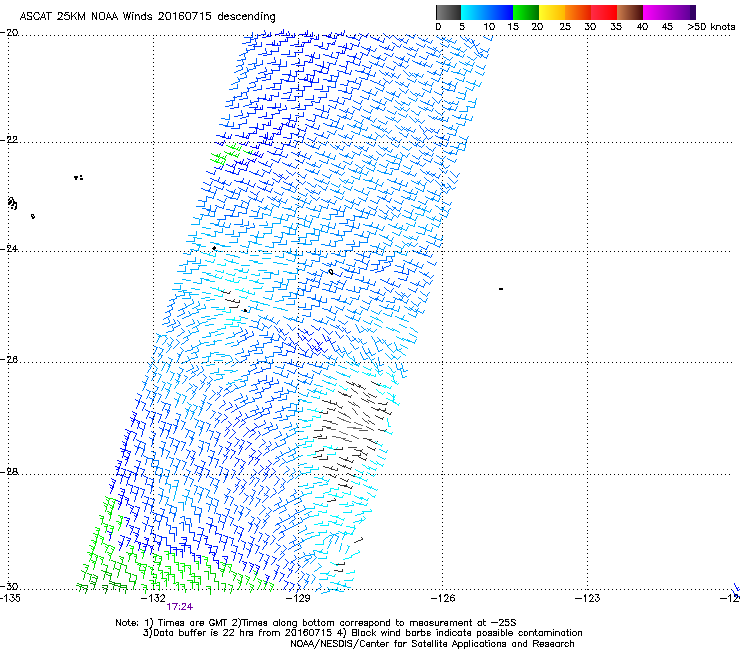
Task: Click the legend label '25' knots
Action: click(x=565, y=27)
